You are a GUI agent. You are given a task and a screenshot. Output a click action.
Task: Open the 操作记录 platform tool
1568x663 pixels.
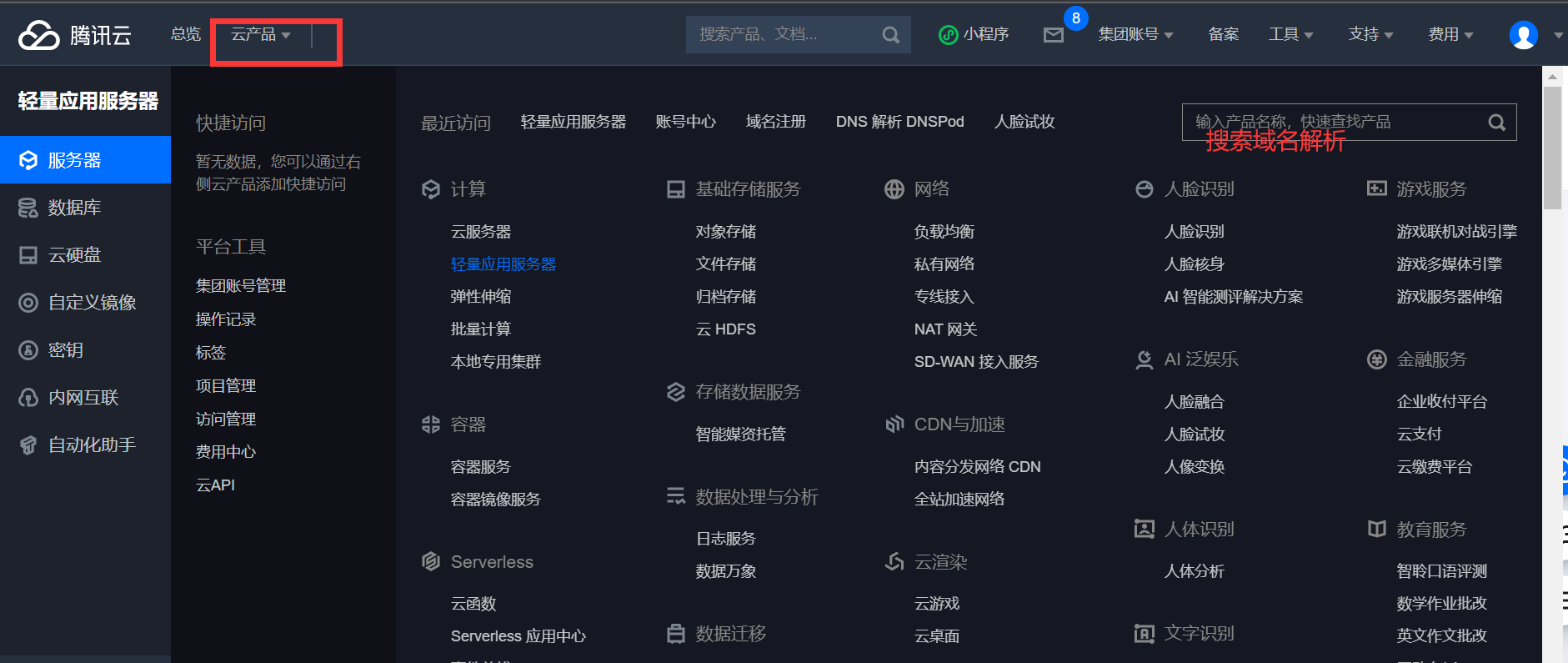coord(226,319)
